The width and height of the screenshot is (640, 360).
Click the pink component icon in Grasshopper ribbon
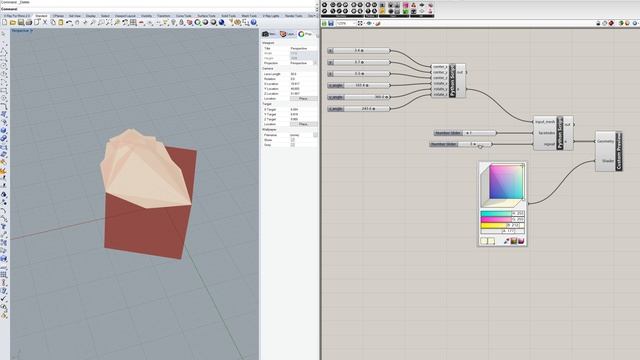coord(406,5)
